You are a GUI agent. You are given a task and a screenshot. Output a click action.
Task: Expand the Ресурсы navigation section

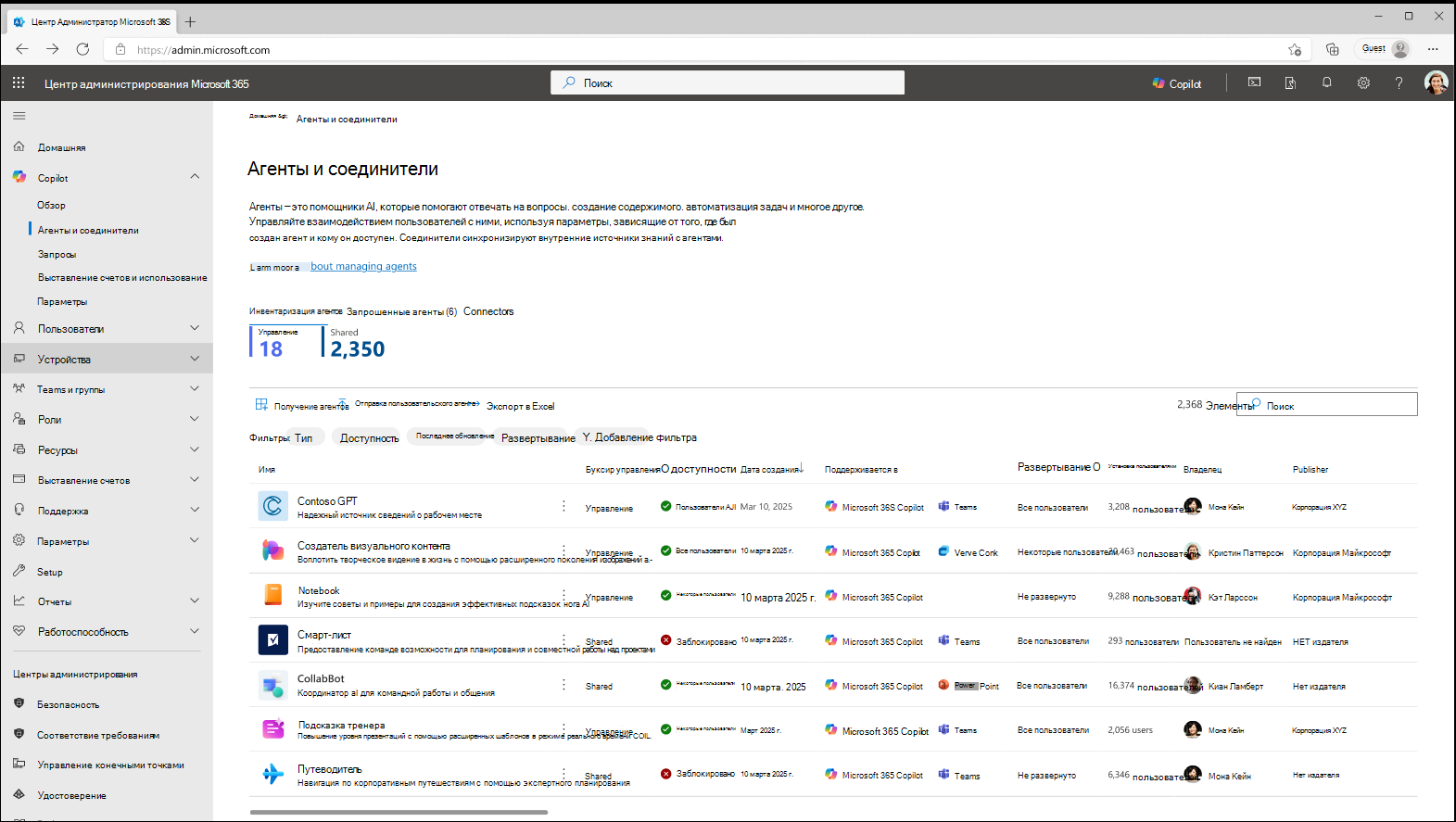click(x=195, y=449)
